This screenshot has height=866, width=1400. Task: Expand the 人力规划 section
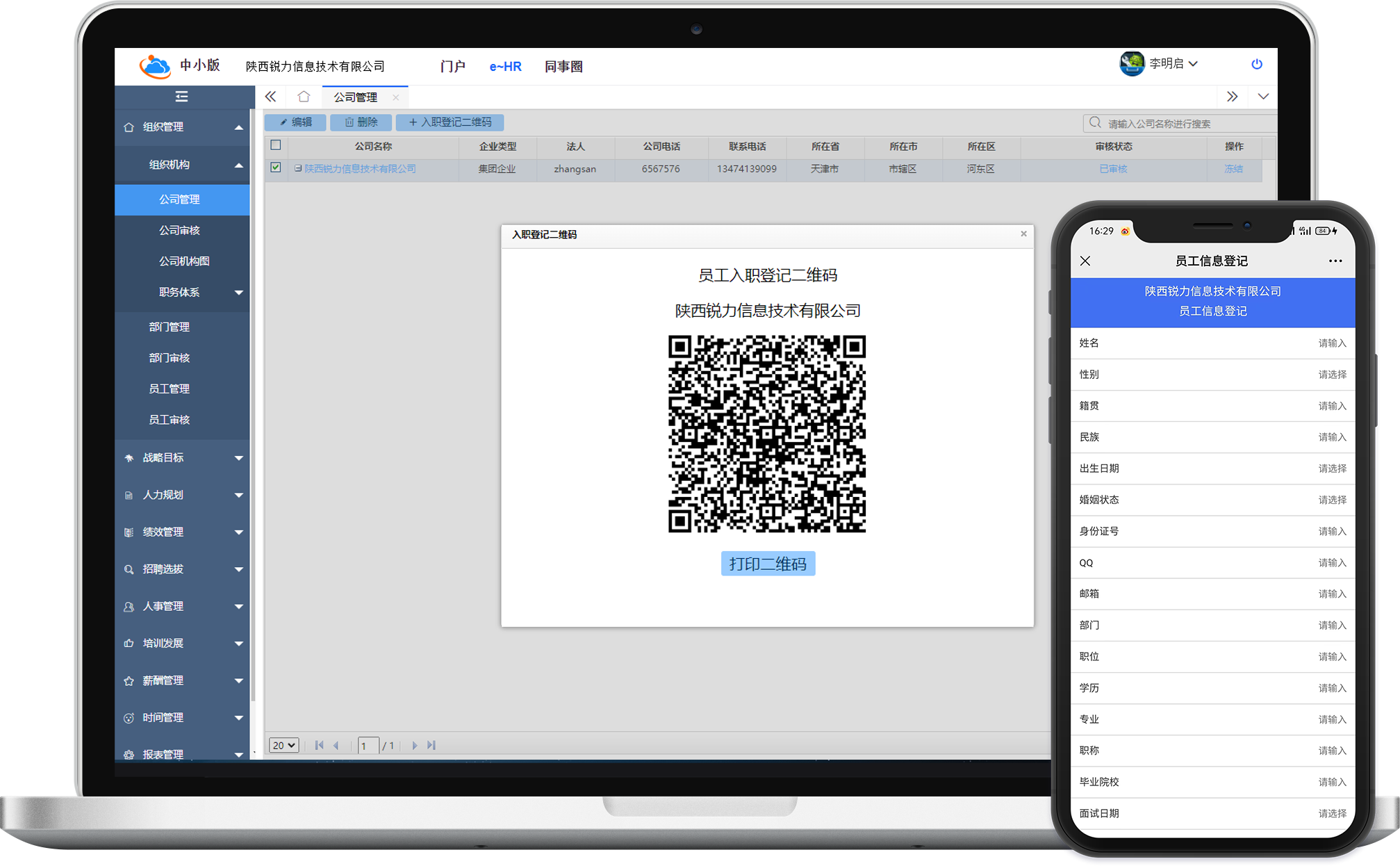point(182,495)
